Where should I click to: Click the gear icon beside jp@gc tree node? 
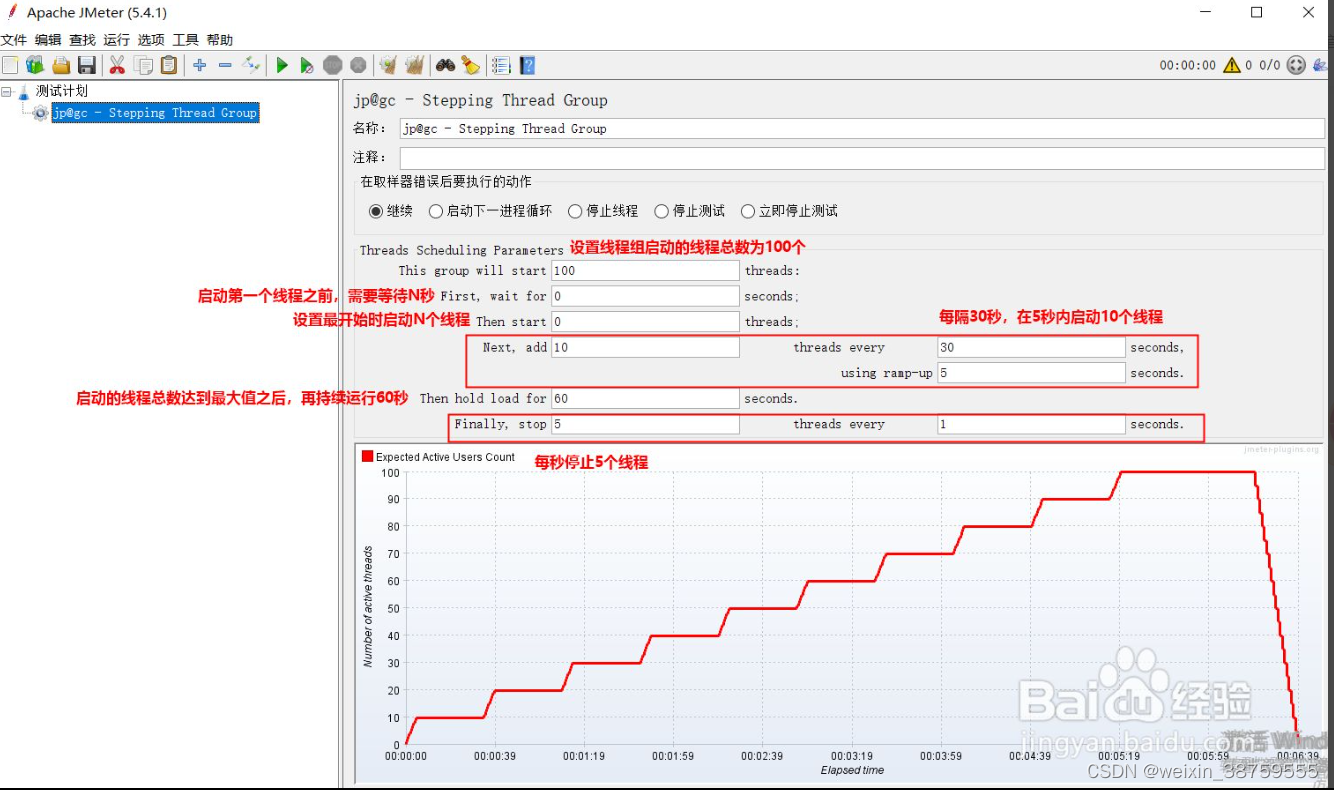click(x=40, y=113)
